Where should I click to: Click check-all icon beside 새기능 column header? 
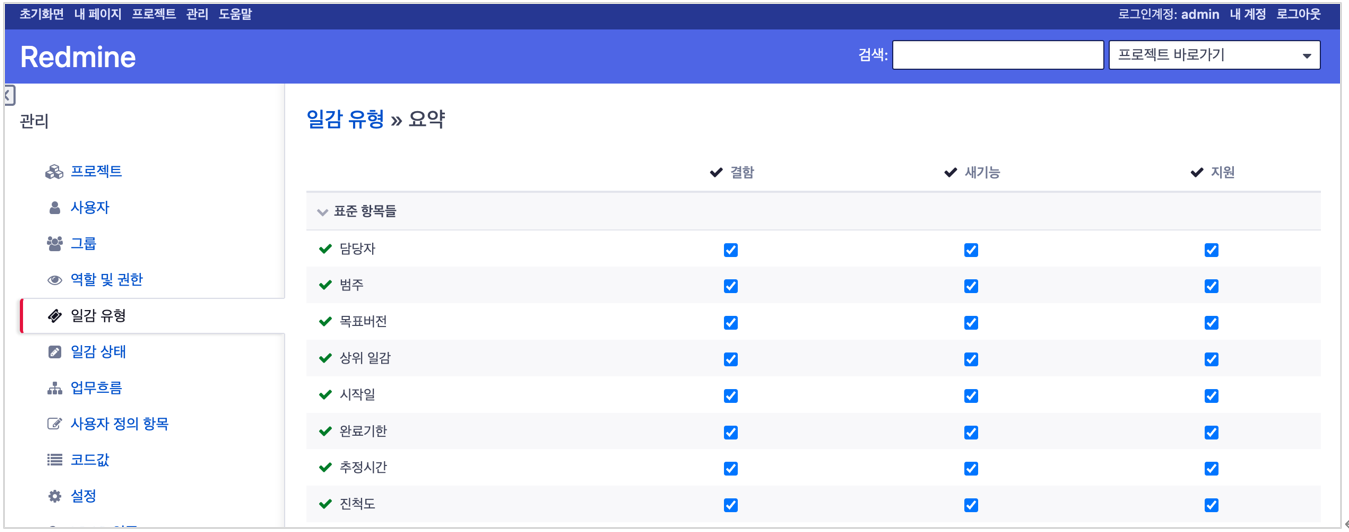[950, 172]
